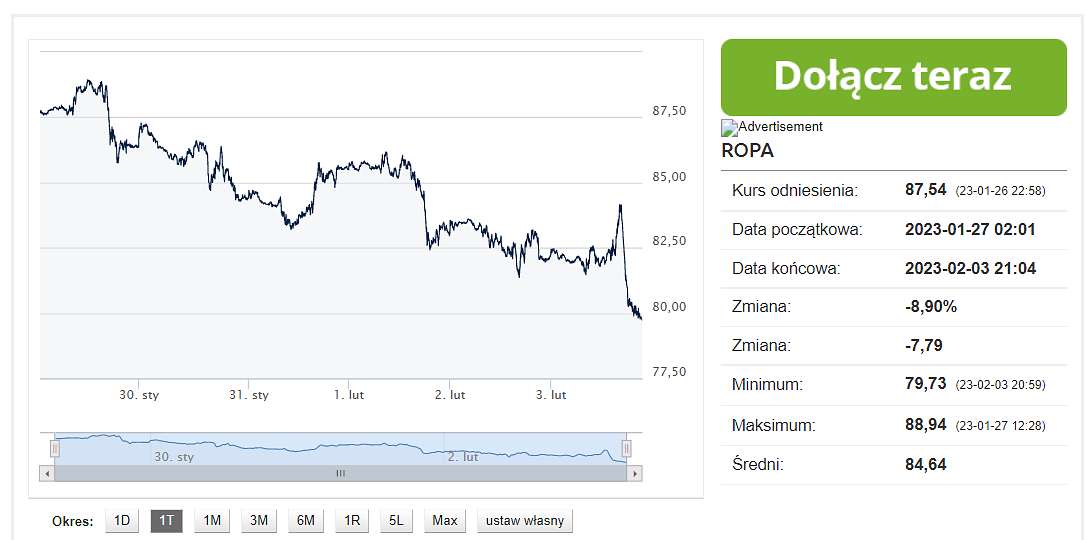1087x540 pixels.
Task: Click the right navigator range handle
Action: [x=627, y=449]
